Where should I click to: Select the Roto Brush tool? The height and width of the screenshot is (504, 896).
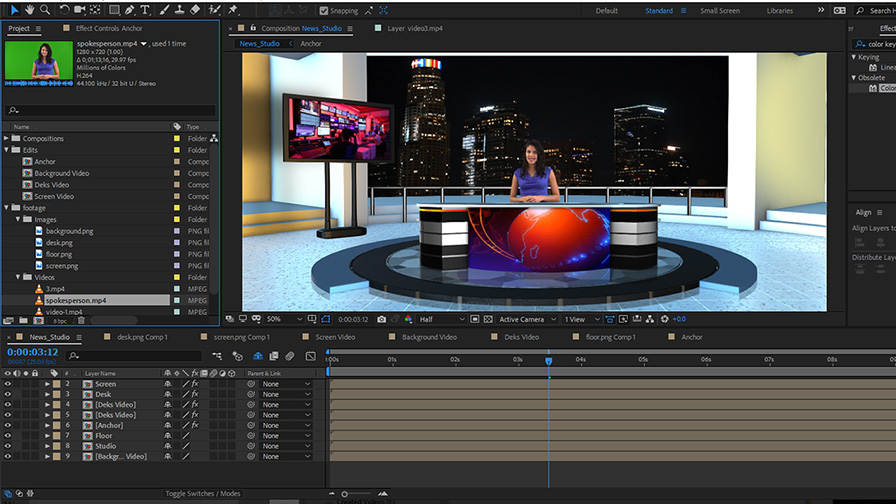pyautogui.click(x=214, y=10)
